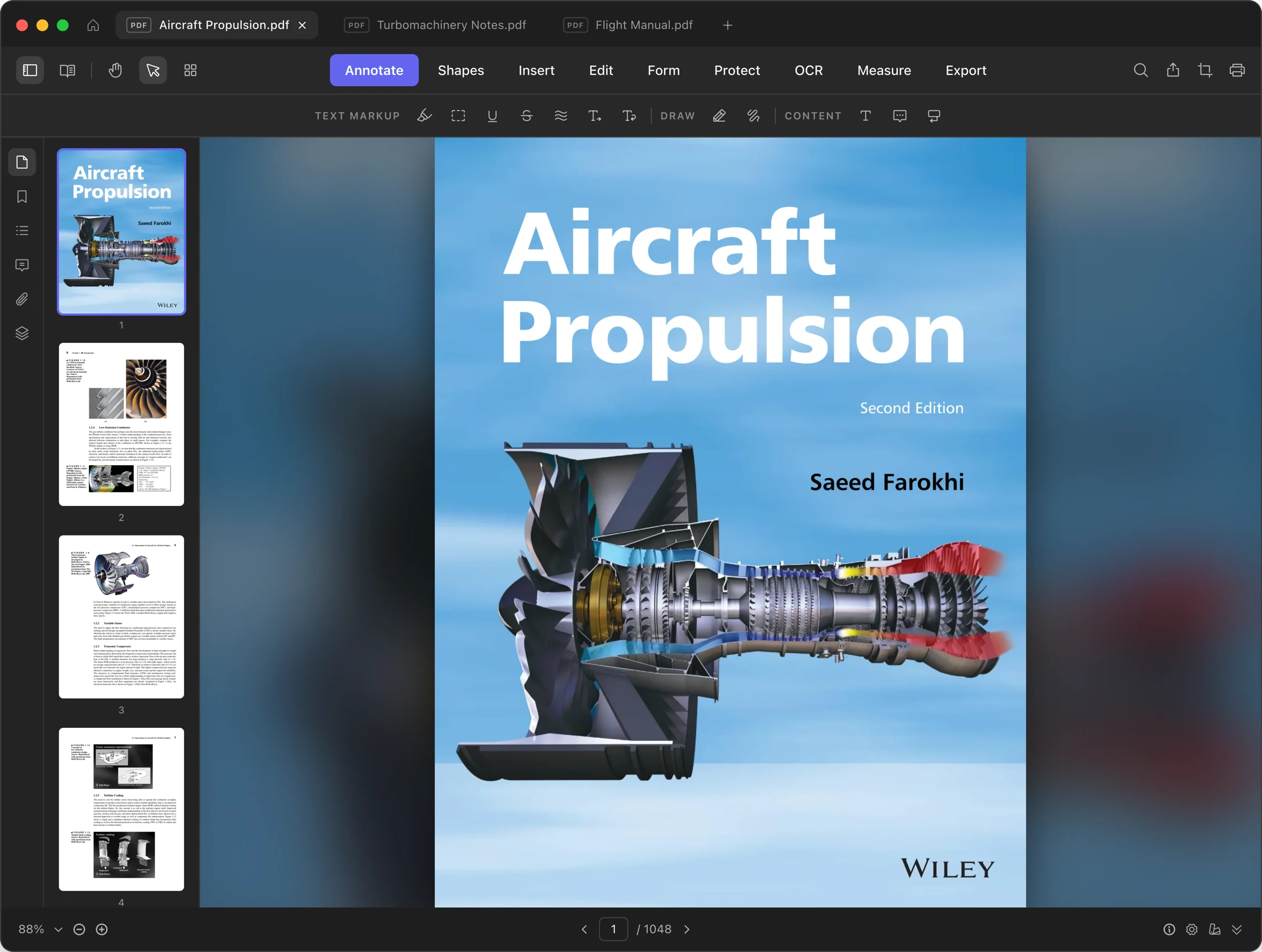Show attachments paperclip panel
Image resolution: width=1262 pixels, height=952 pixels.
click(22, 299)
